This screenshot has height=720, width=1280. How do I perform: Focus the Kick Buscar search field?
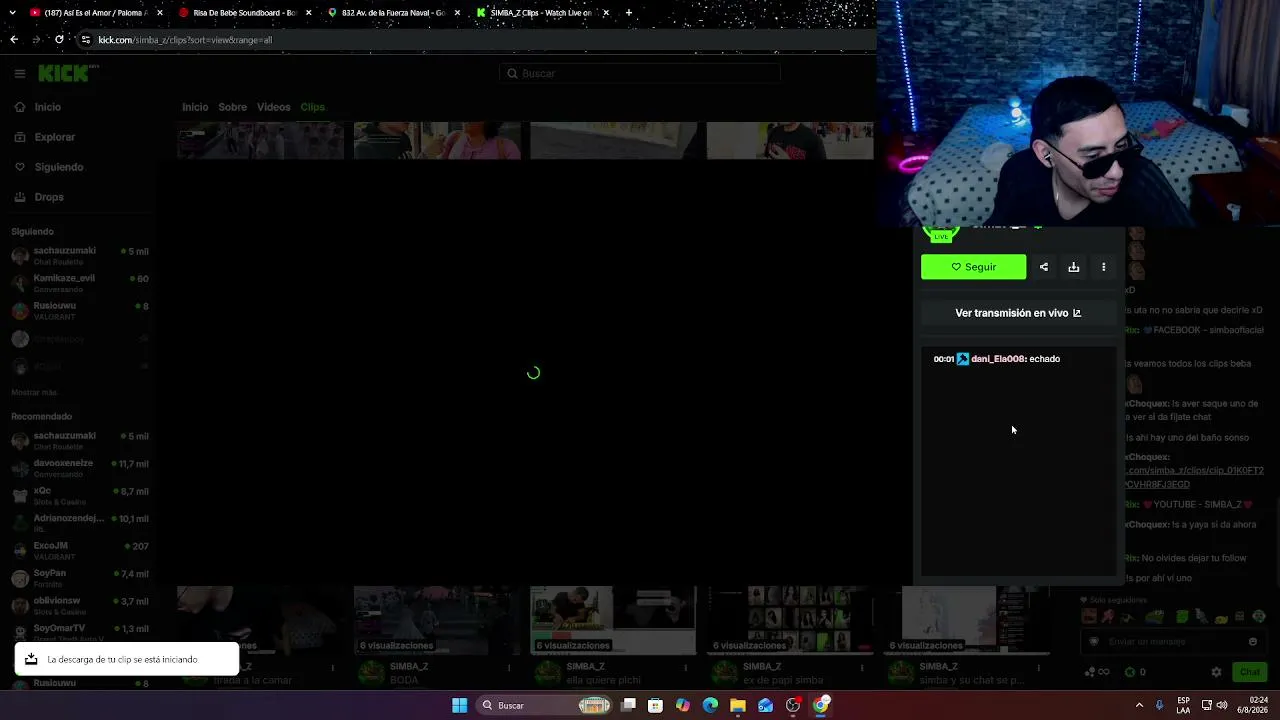coord(640,73)
